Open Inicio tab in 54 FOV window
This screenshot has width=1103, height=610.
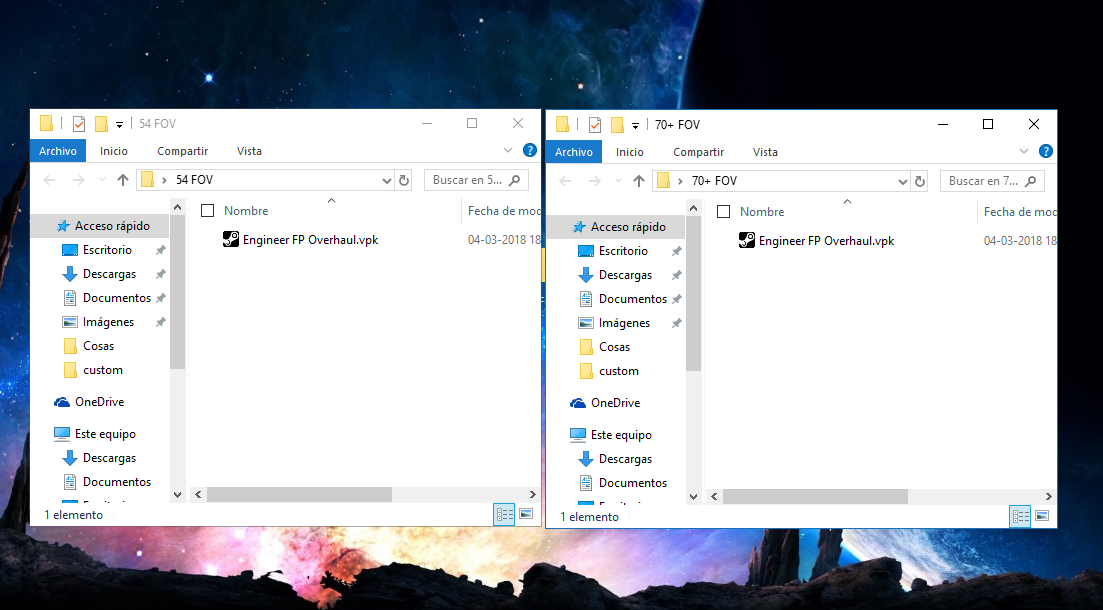(x=113, y=151)
